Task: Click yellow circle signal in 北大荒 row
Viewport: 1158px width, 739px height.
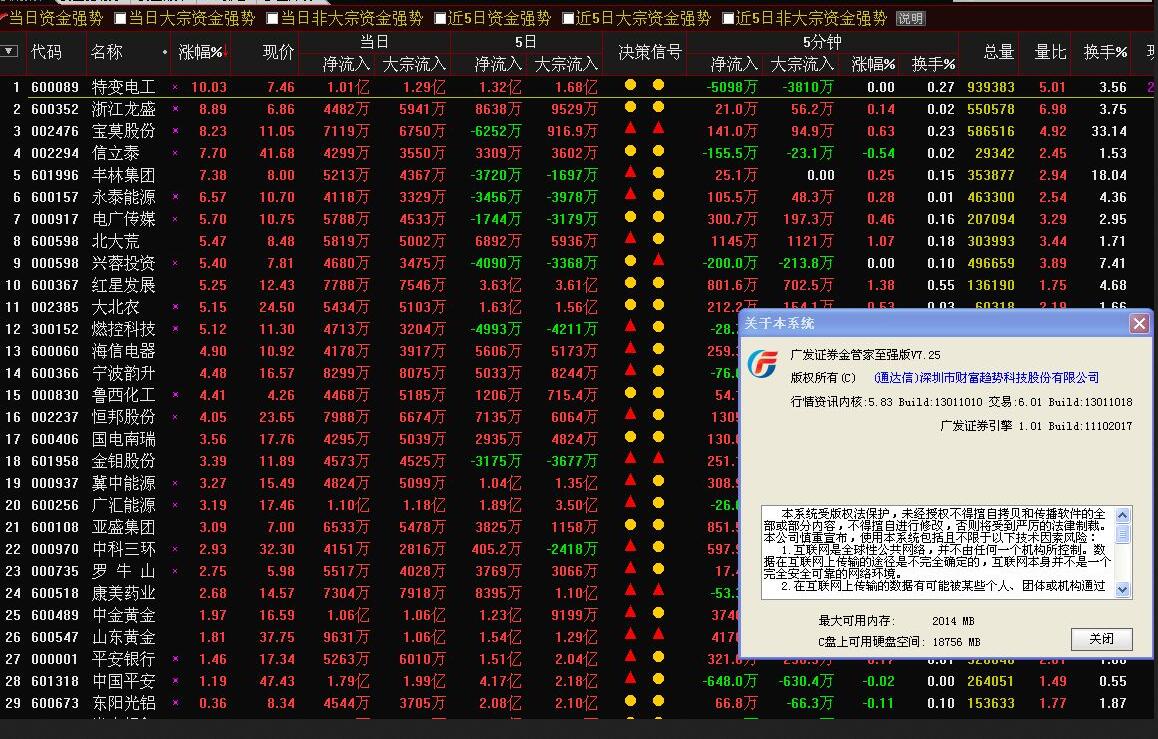Action: (658, 238)
